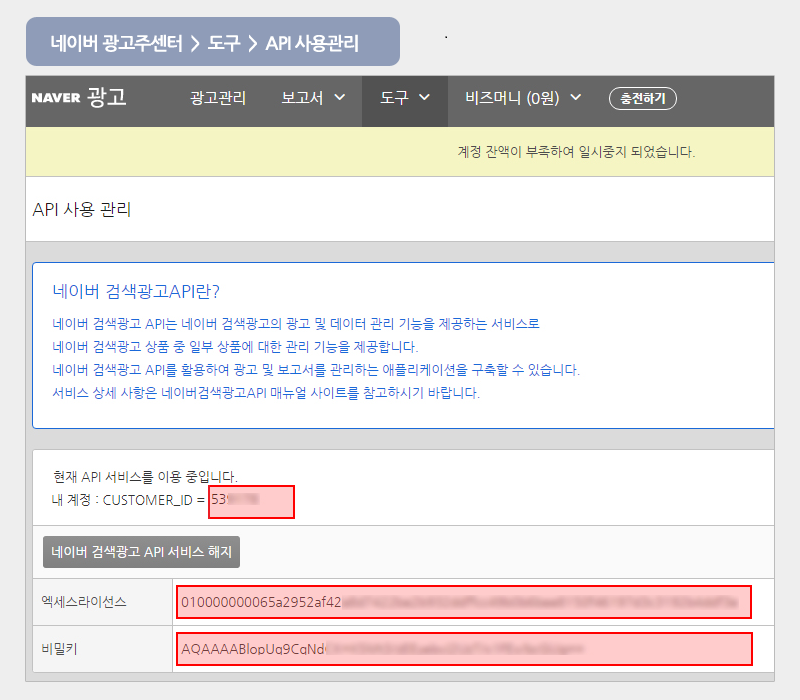The width and height of the screenshot is (800, 700).
Task: Click the line ending 제공하는 서비스로
Action: [296, 324]
